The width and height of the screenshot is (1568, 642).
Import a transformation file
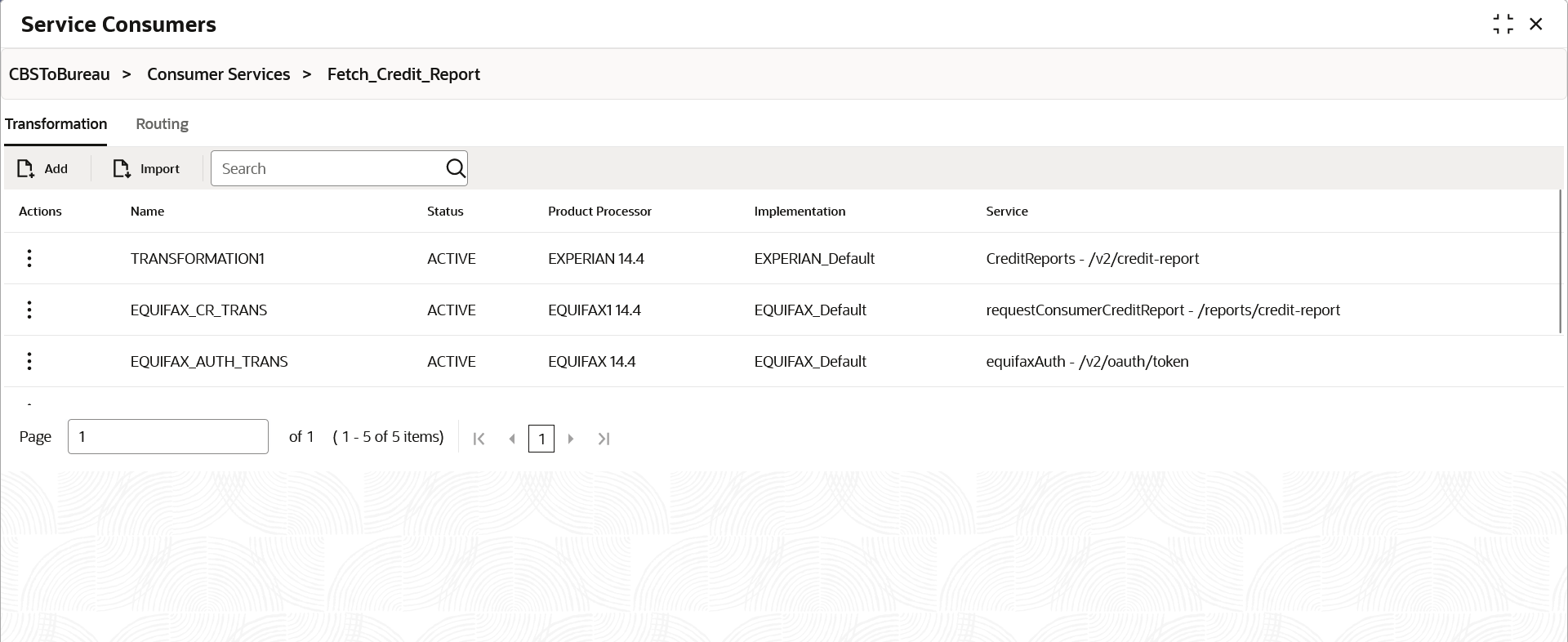pos(147,168)
